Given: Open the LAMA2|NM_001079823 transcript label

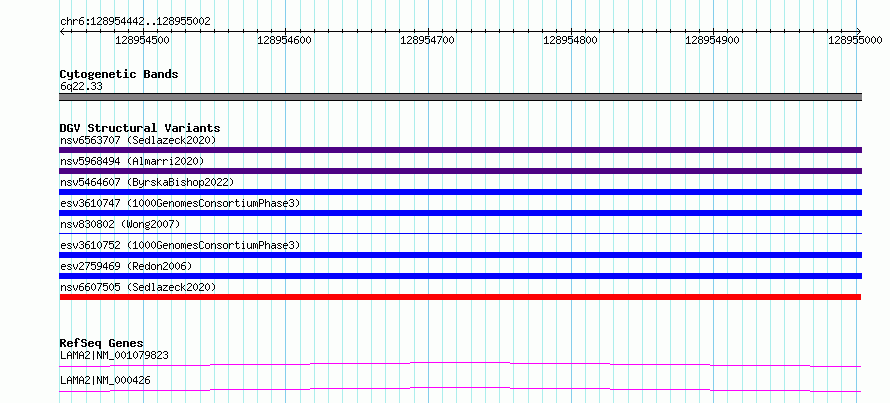Looking at the screenshot, I should [114, 356].
